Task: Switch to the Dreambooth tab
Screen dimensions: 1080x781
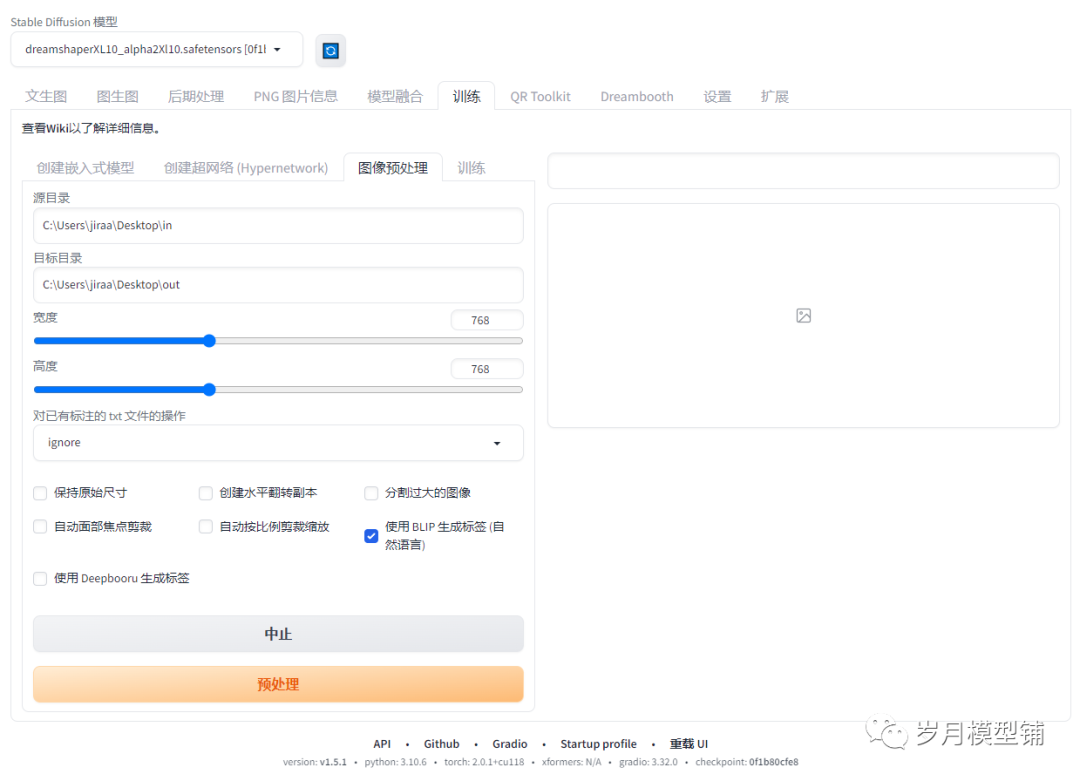Action: 636,95
